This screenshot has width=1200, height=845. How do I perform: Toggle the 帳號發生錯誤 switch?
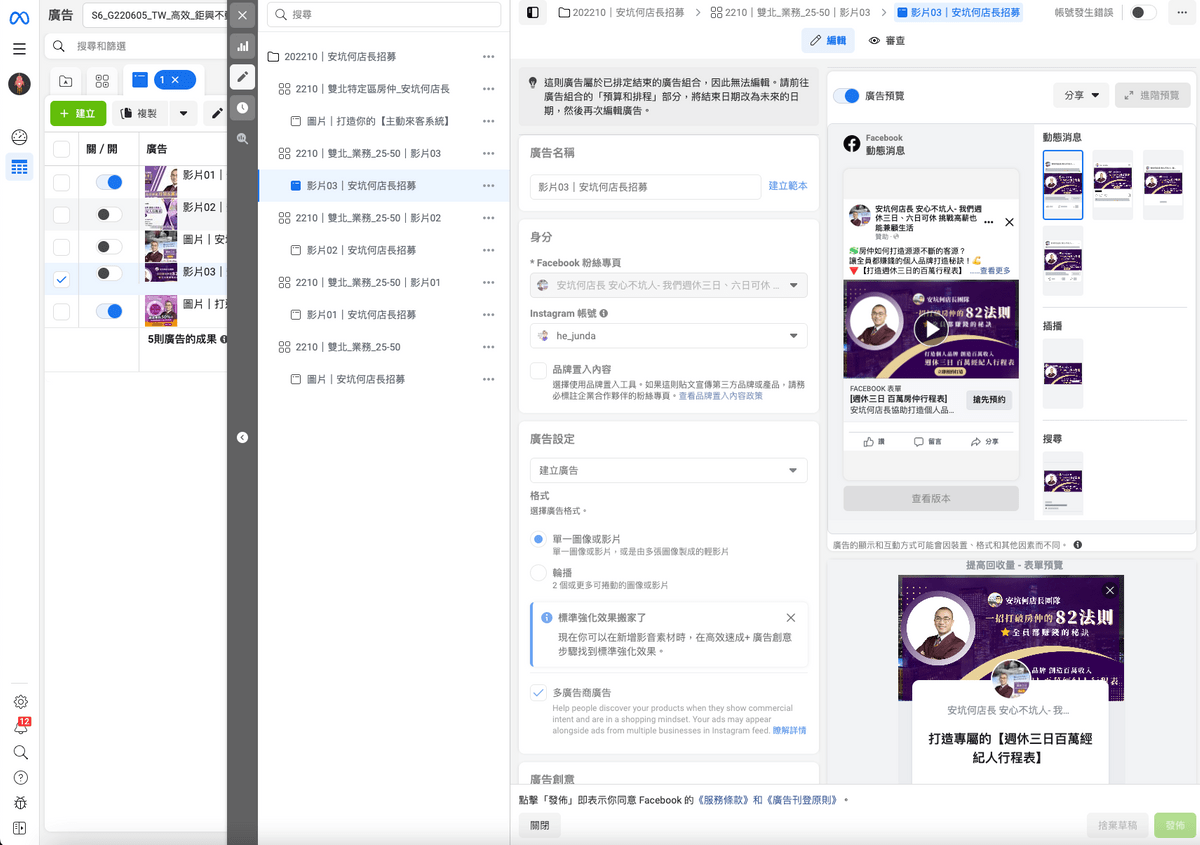(x=1143, y=13)
